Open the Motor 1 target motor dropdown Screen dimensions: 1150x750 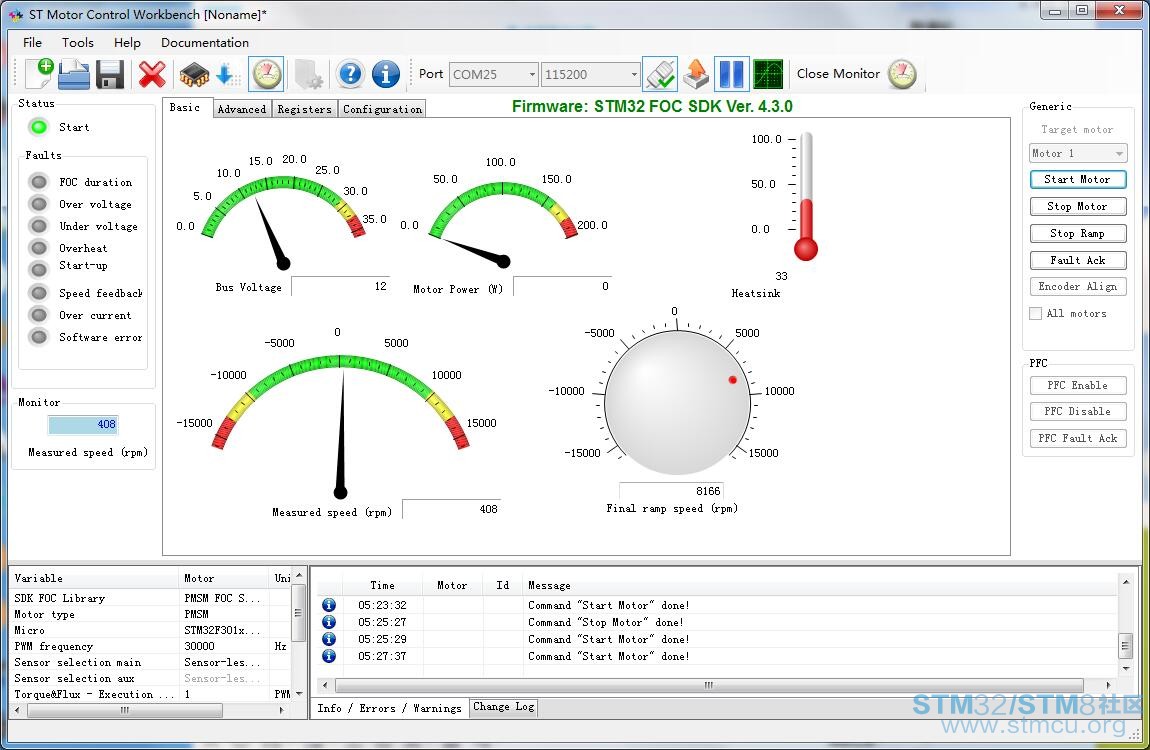coord(1077,153)
